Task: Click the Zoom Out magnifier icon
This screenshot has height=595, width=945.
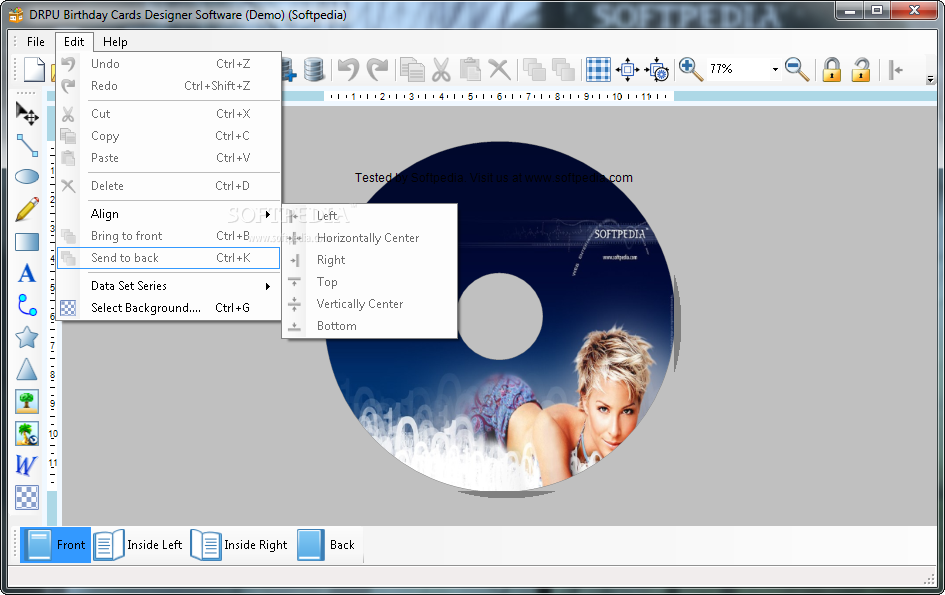Action: tap(797, 69)
